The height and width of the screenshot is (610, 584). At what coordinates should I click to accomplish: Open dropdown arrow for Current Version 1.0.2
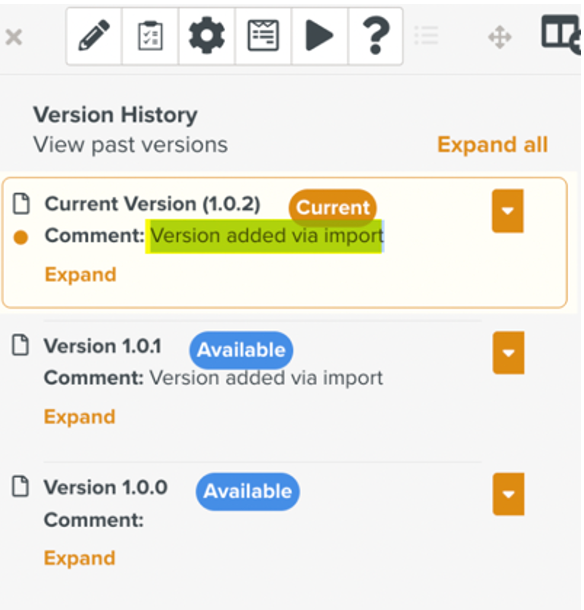tap(507, 211)
